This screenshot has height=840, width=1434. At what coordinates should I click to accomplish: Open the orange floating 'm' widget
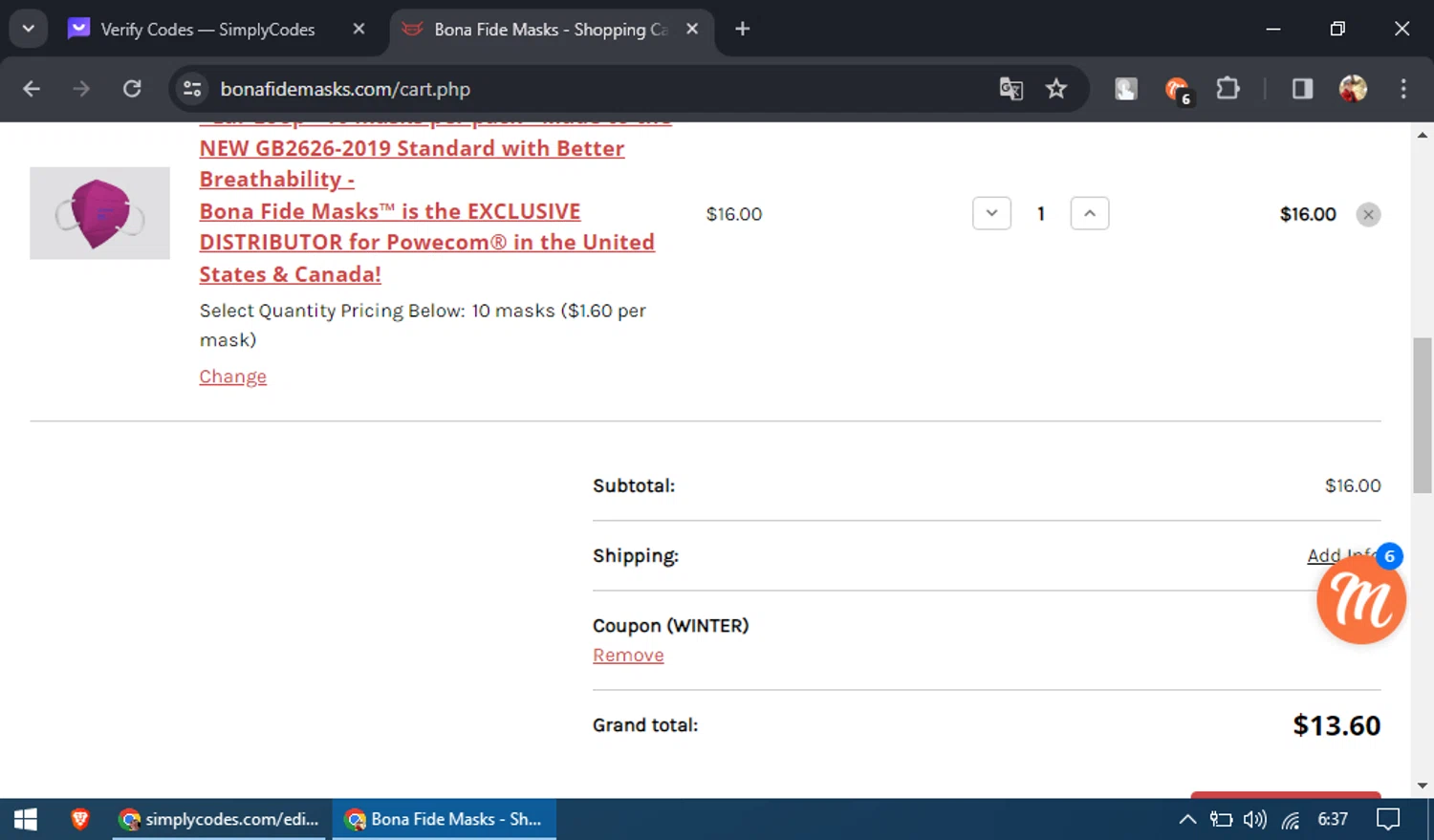(1360, 599)
